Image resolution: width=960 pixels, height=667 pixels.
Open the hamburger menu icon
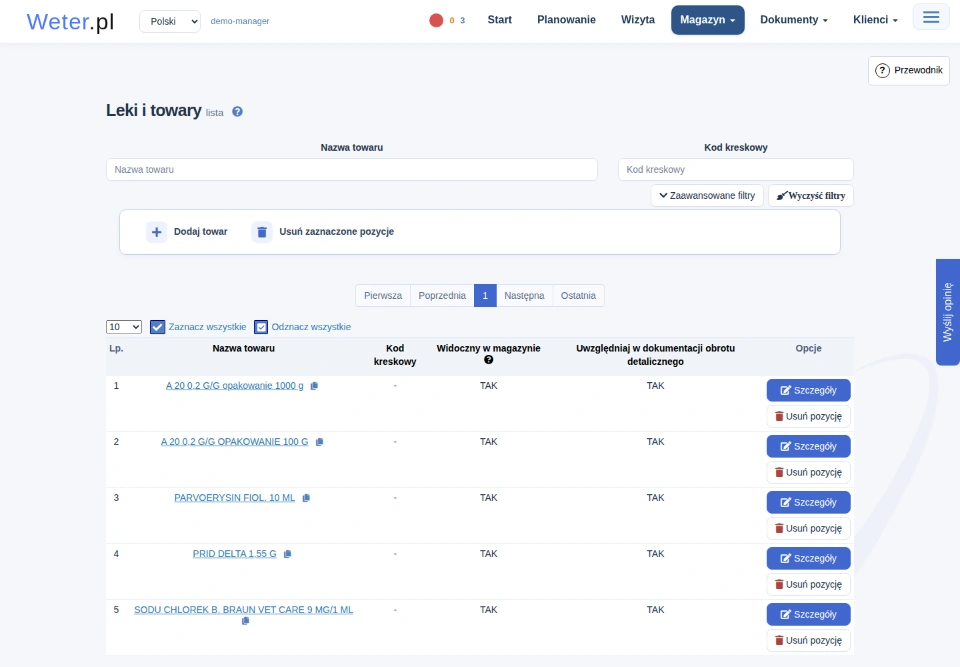(x=931, y=17)
